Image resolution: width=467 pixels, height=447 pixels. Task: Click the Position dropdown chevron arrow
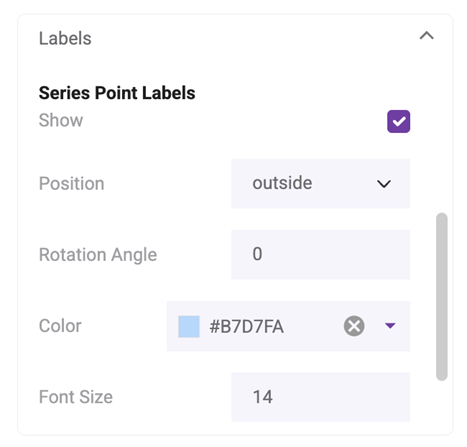[x=384, y=184]
